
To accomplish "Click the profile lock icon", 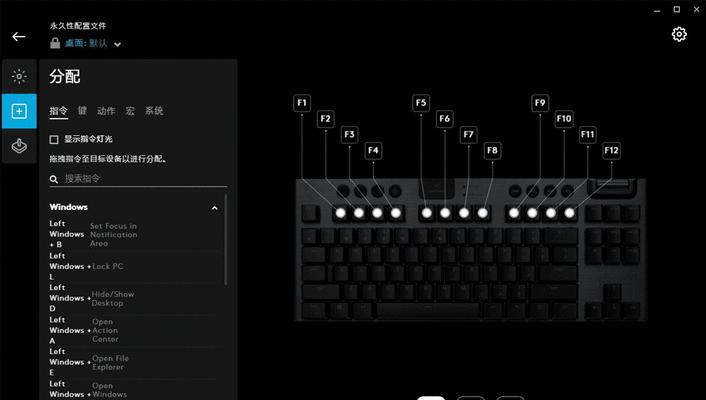I will [x=55, y=43].
